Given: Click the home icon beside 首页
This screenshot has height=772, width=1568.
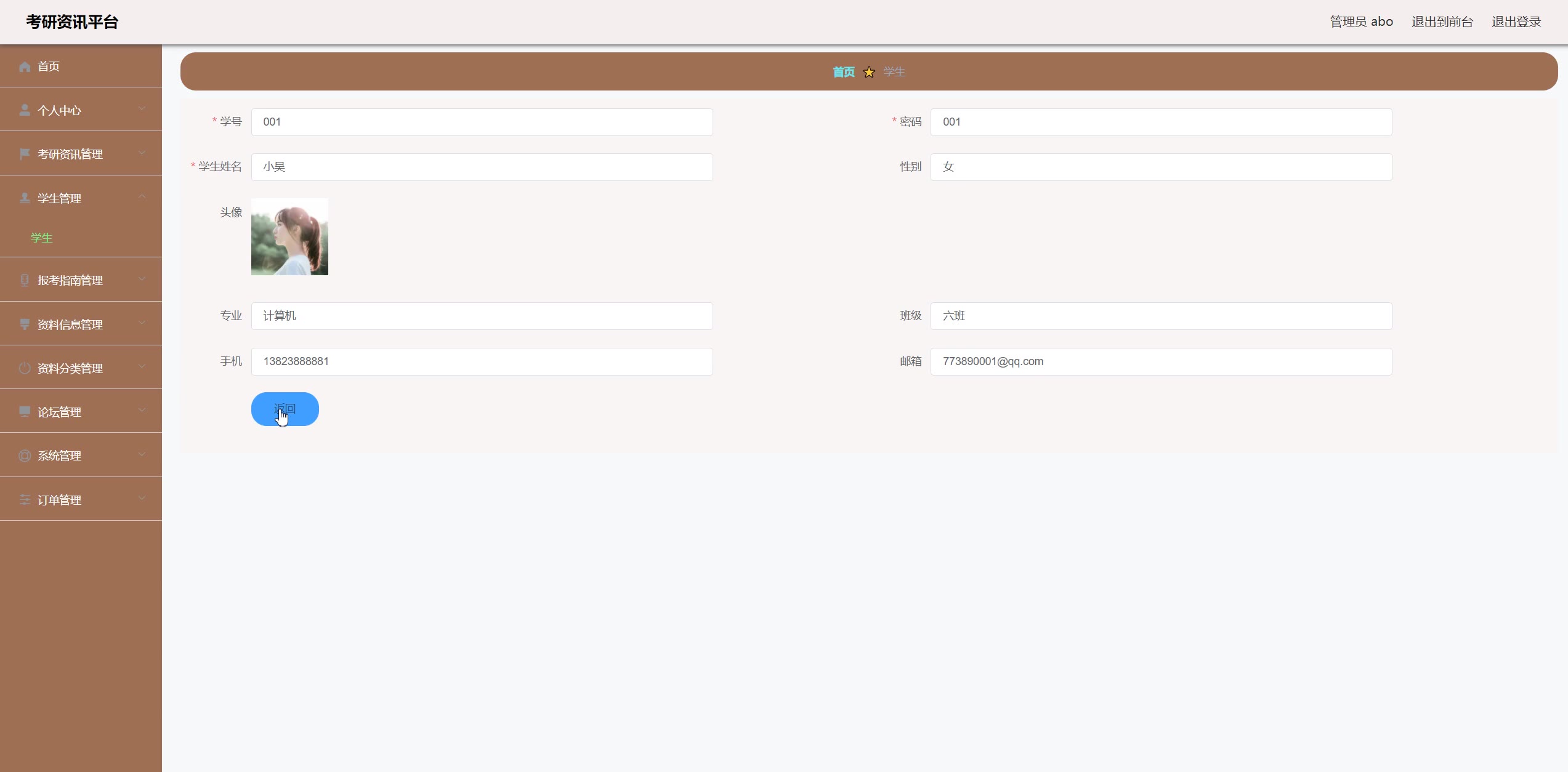Looking at the screenshot, I should click(x=25, y=66).
